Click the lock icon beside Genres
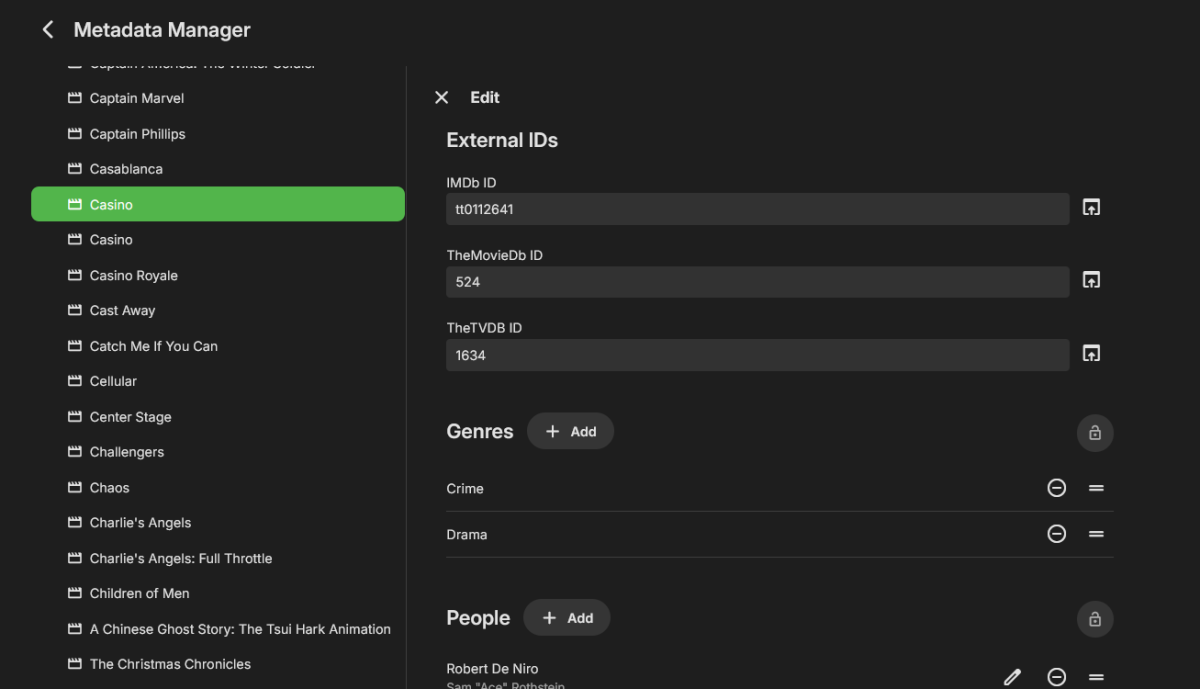This screenshot has width=1200, height=689. (1094, 433)
